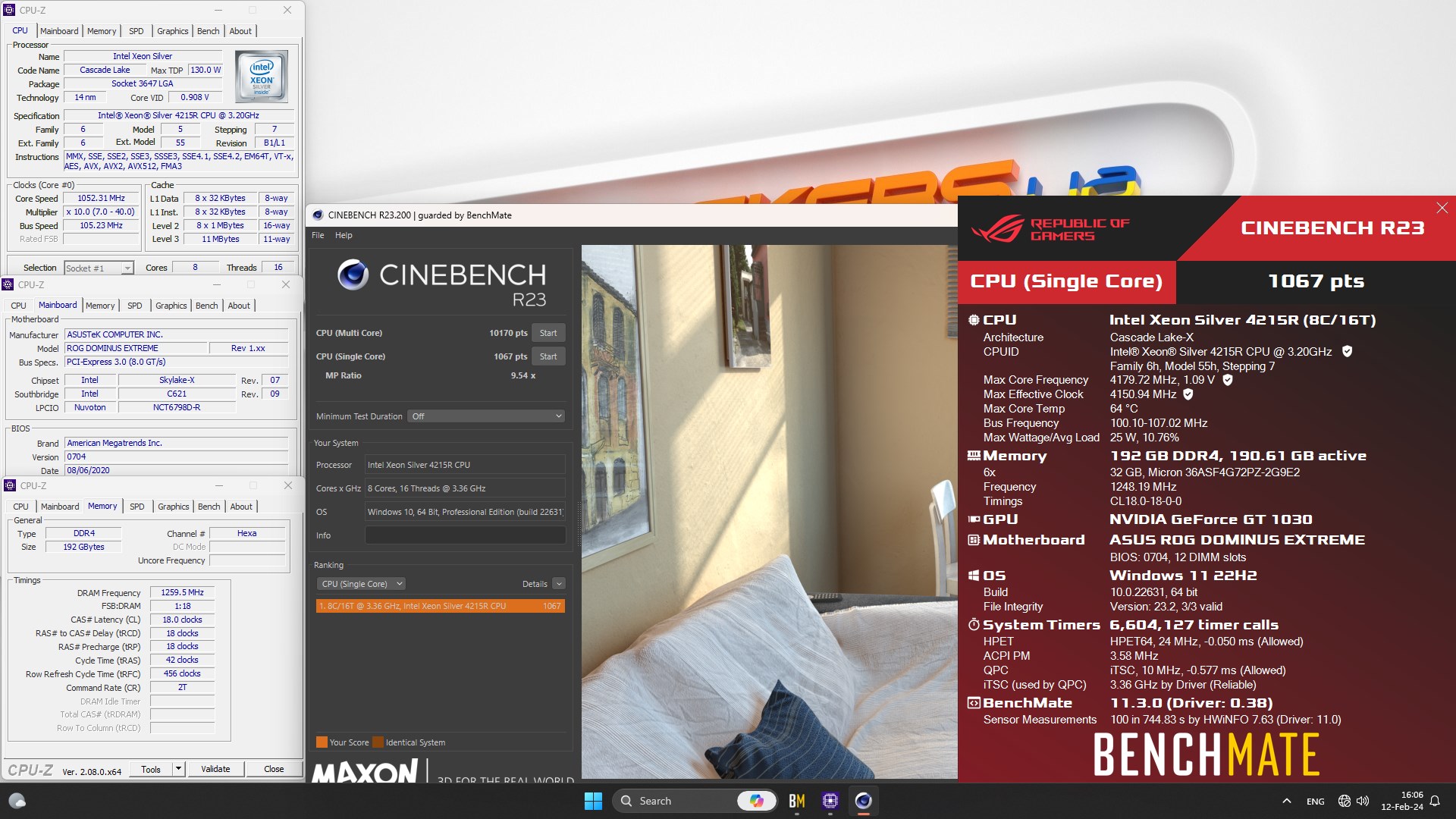This screenshot has height=819, width=1456.
Task: Click the Tools button in CPU-Z
Action: tap(151, 769)
